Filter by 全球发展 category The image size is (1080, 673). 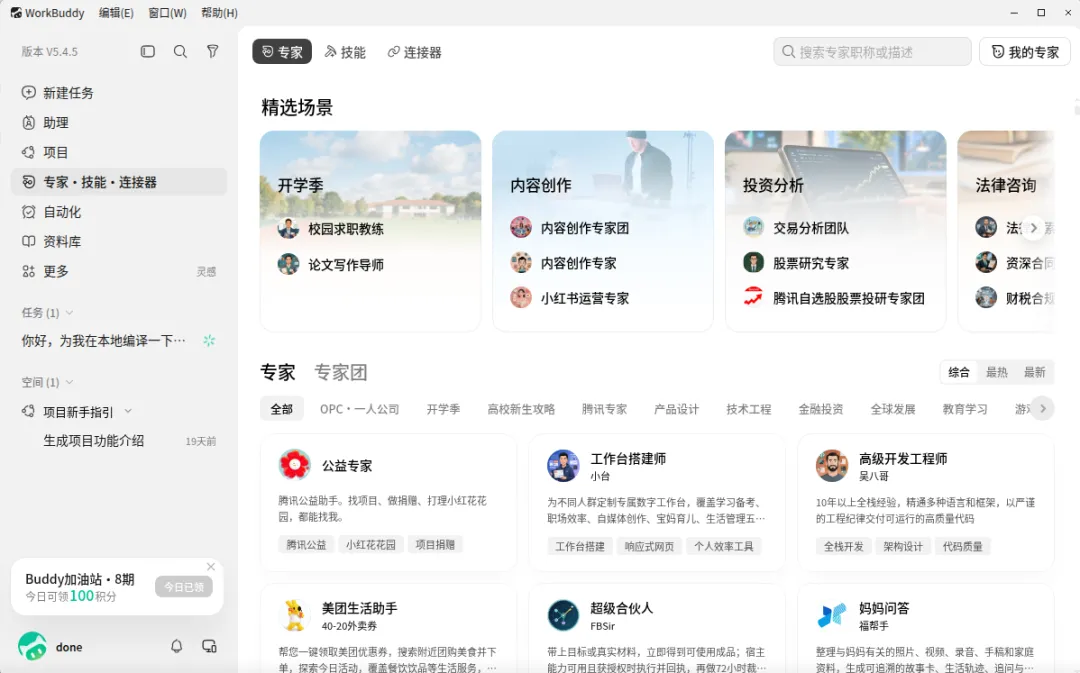coord(893,409)
